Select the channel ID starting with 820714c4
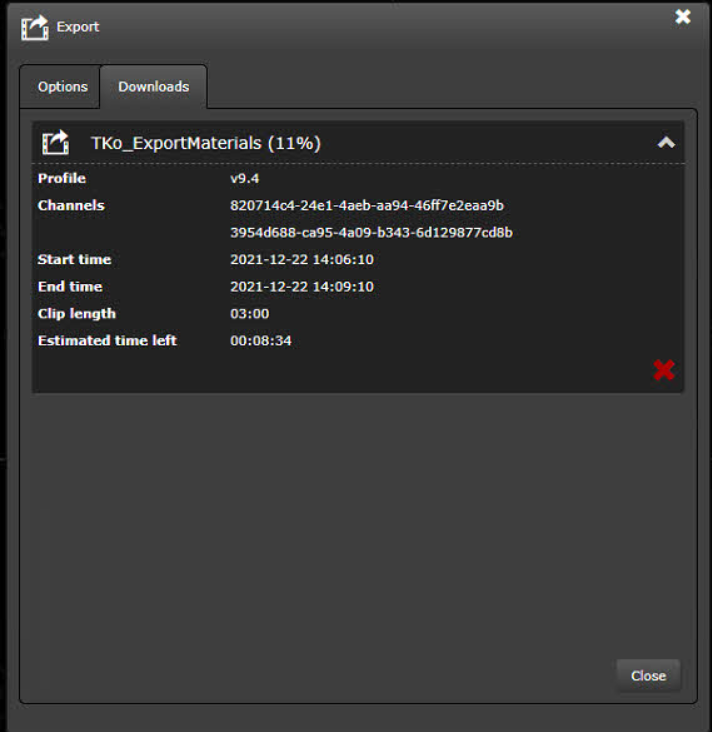The image size is (712, 732). point(366,206)
